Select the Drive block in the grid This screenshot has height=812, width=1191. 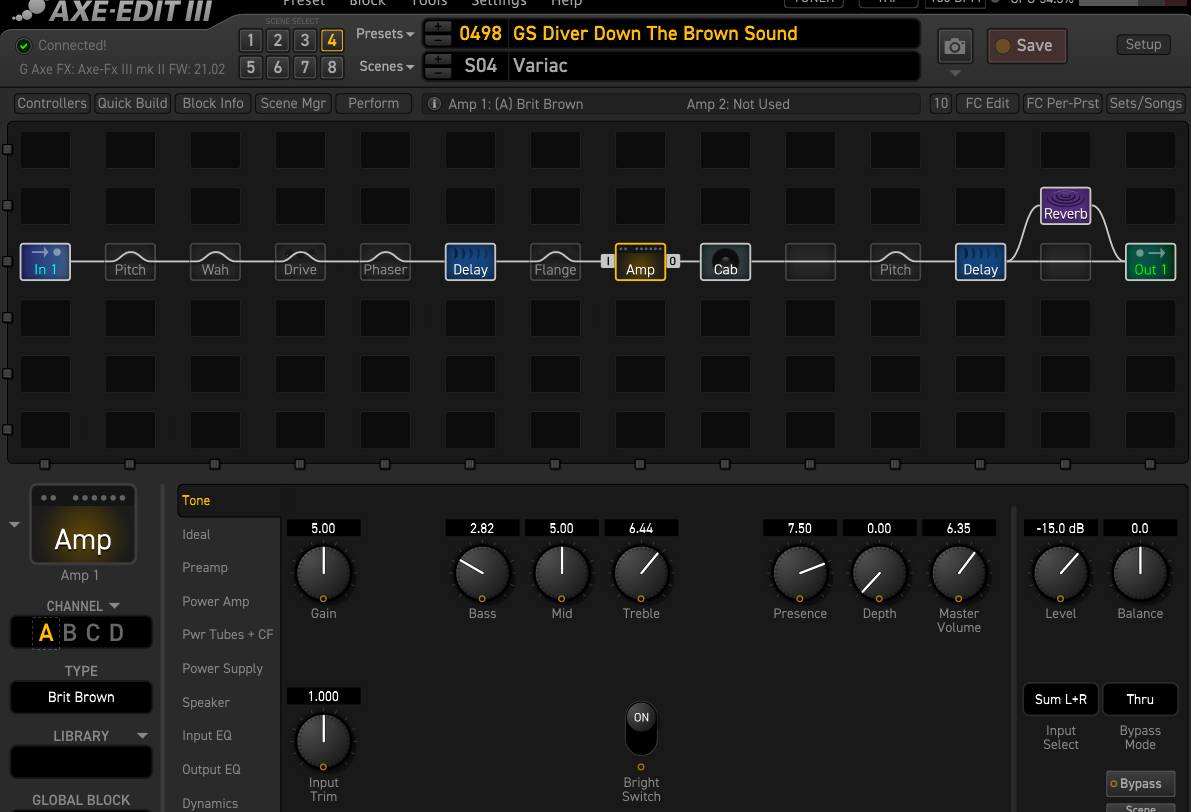click(x=300, y=261)
